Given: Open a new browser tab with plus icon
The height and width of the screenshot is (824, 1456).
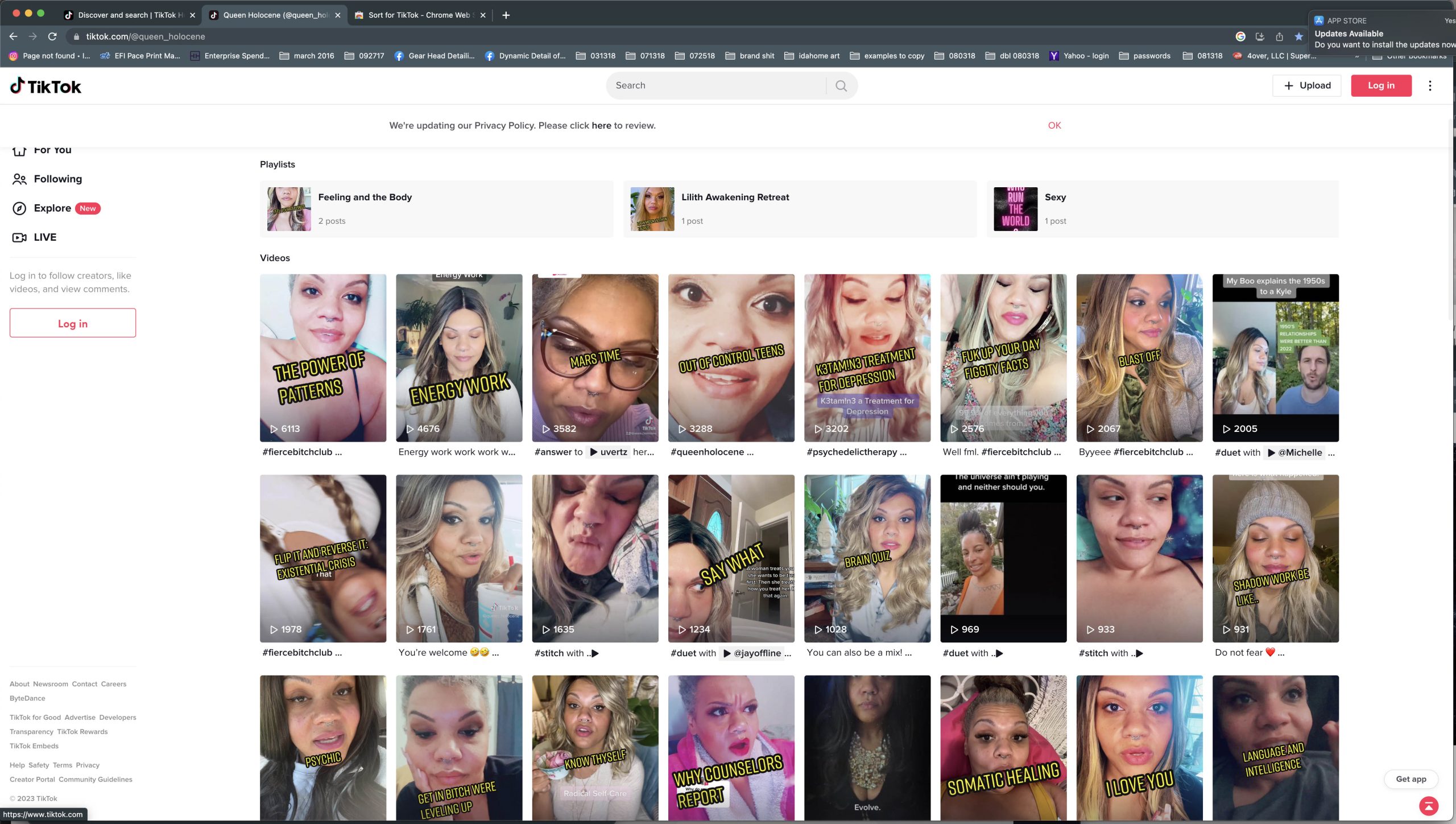Looking at the screenshot, I should pos(506,15).
